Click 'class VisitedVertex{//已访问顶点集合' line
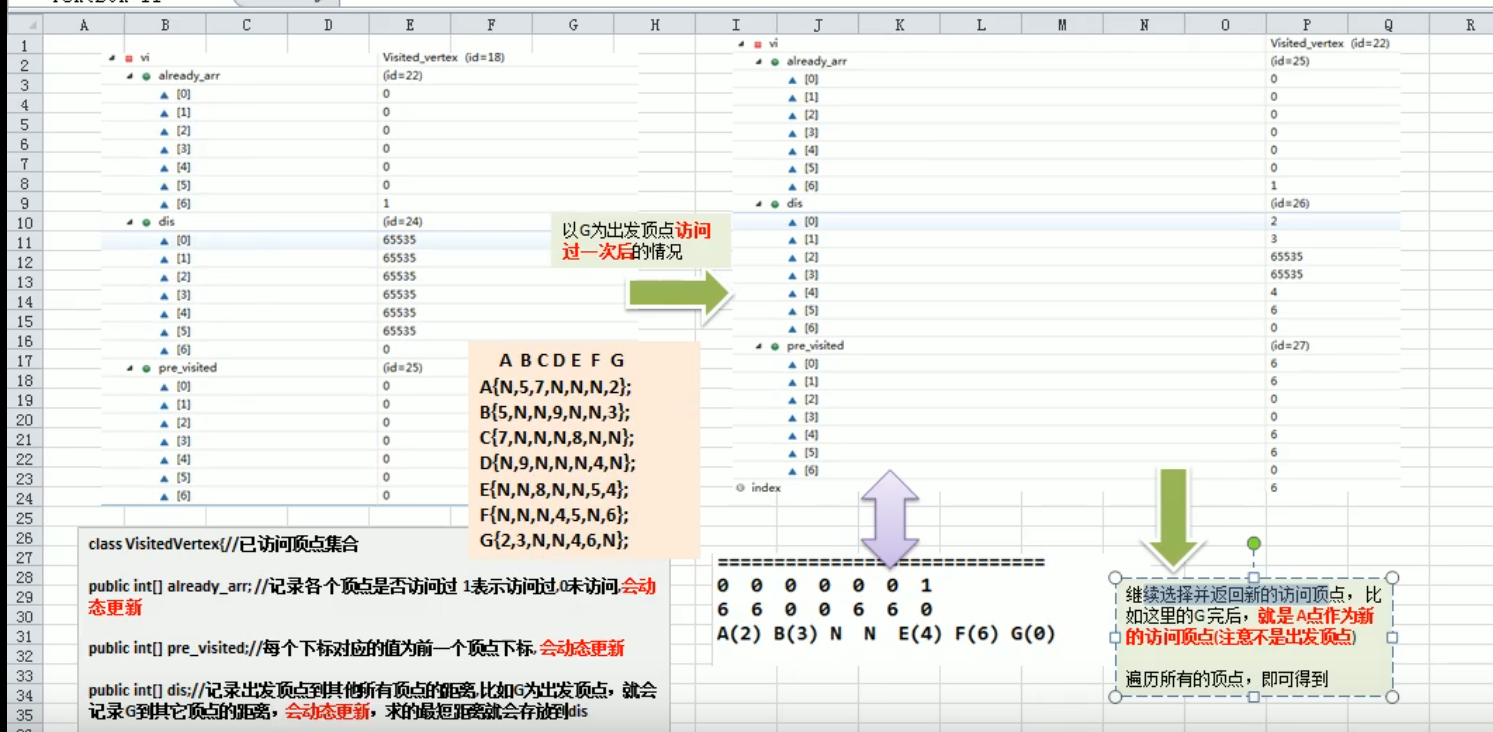The height and width of the screenshot is (732, 1493). (223, 545)
